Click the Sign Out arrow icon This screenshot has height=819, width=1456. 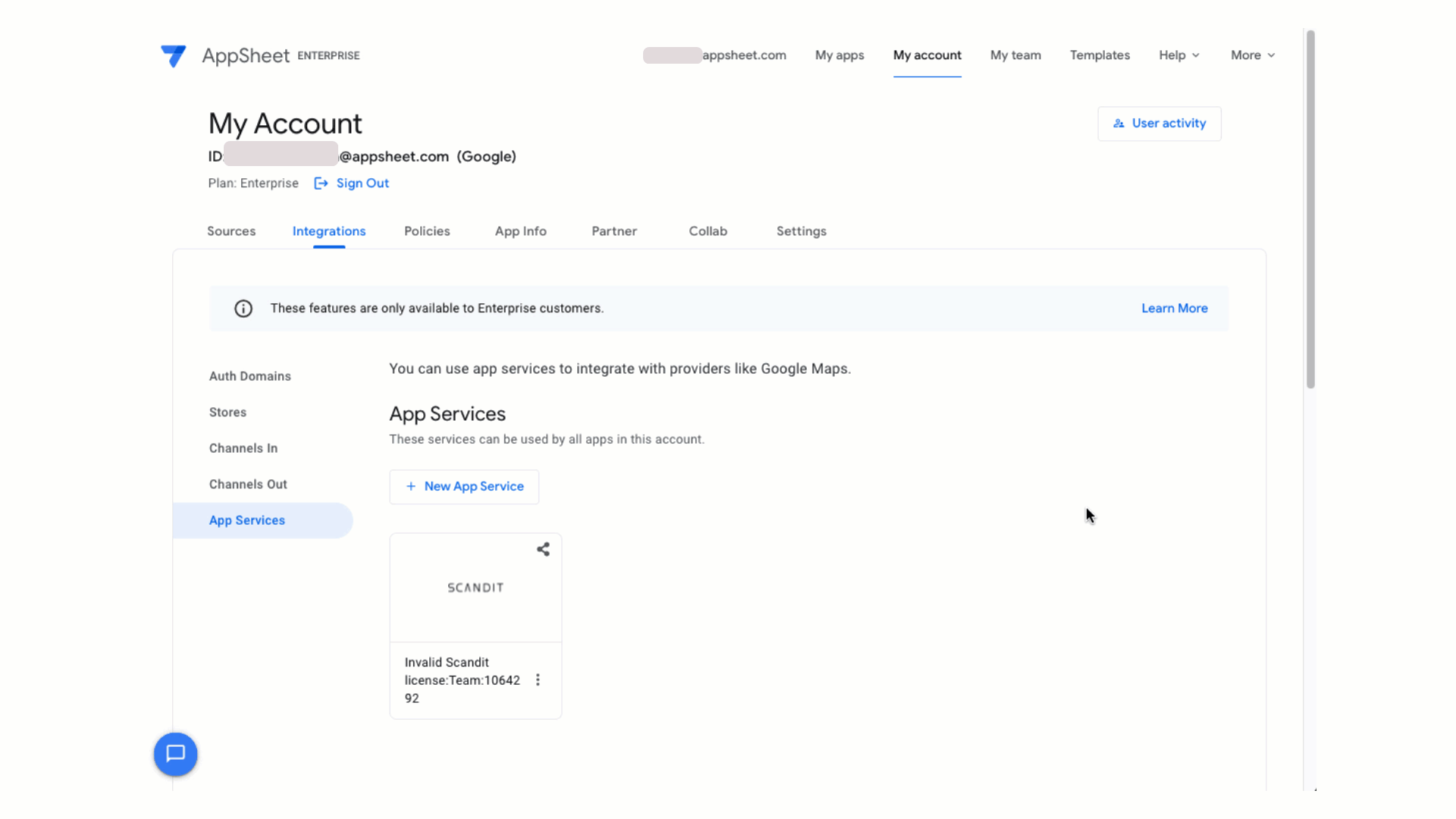(321, 184)
